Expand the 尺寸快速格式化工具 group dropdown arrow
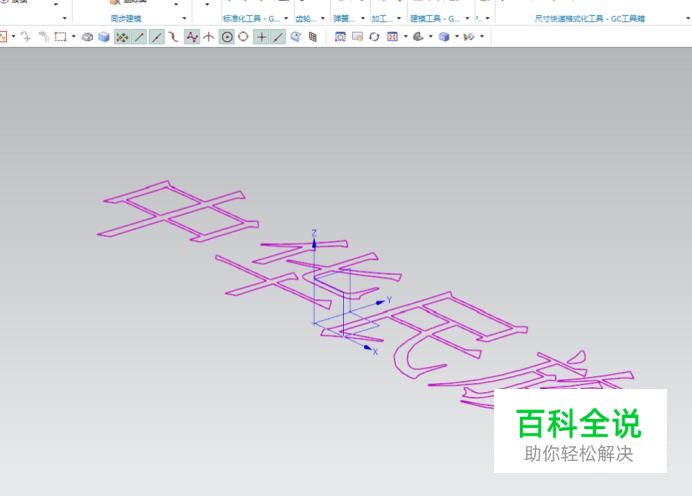Screen dimensions: 692x498 [688, 19]
